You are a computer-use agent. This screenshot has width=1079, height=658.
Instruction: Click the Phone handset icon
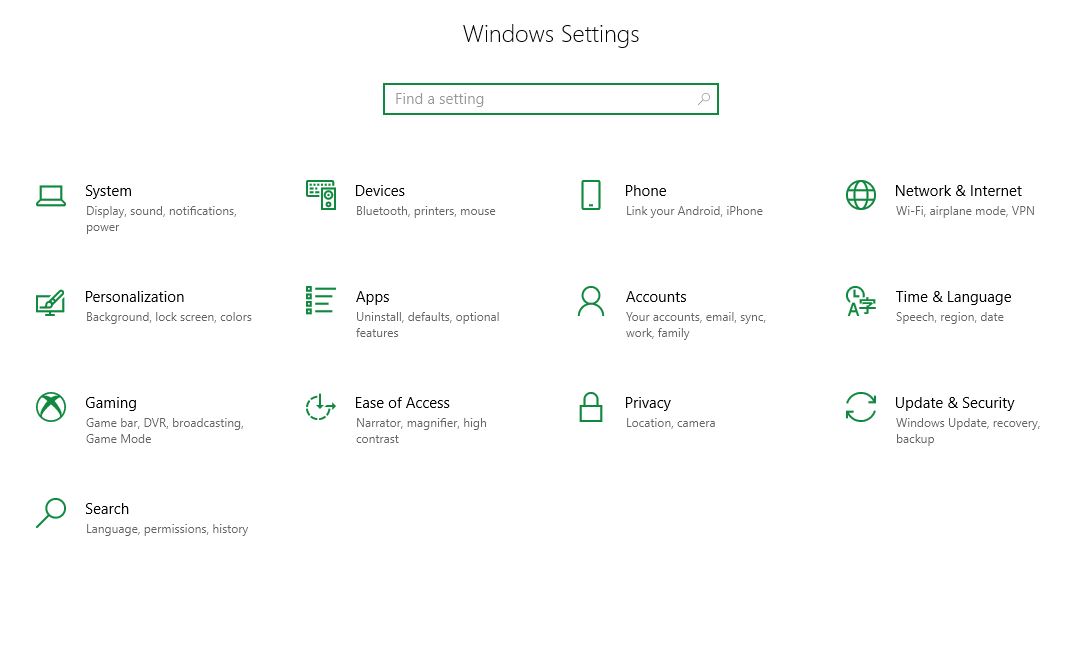(591, 195)
